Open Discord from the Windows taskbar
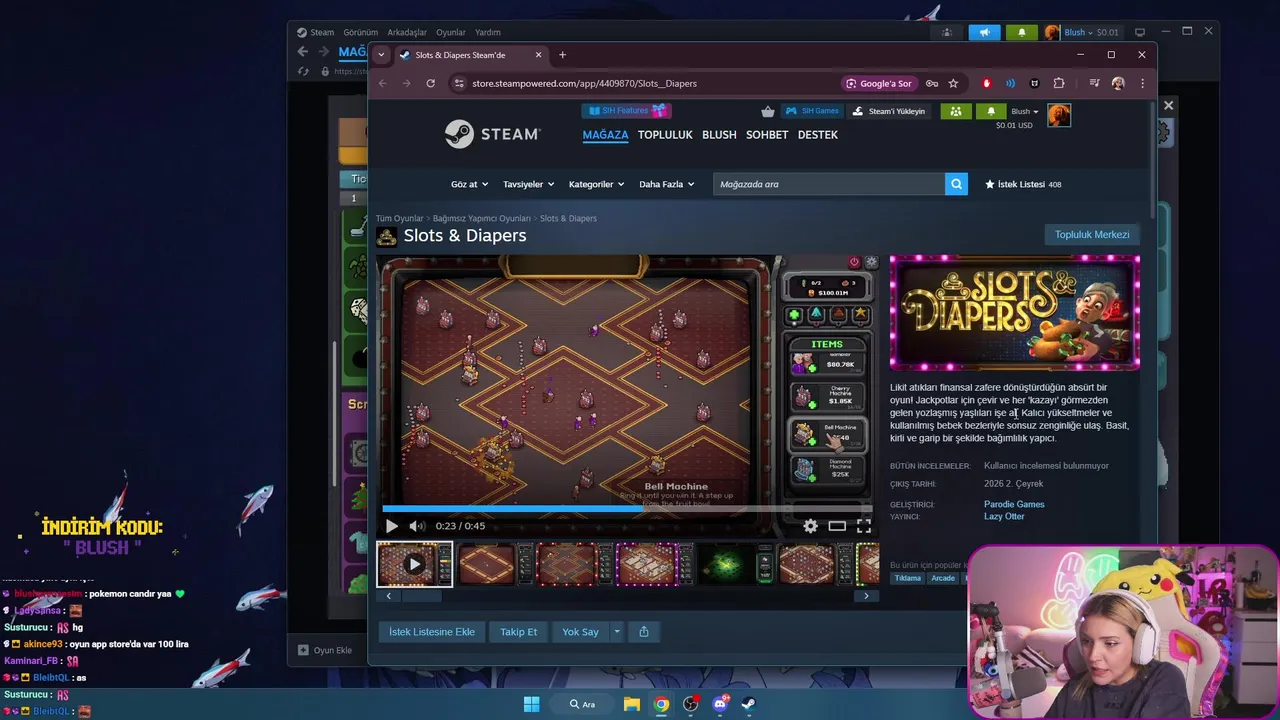 720,704
